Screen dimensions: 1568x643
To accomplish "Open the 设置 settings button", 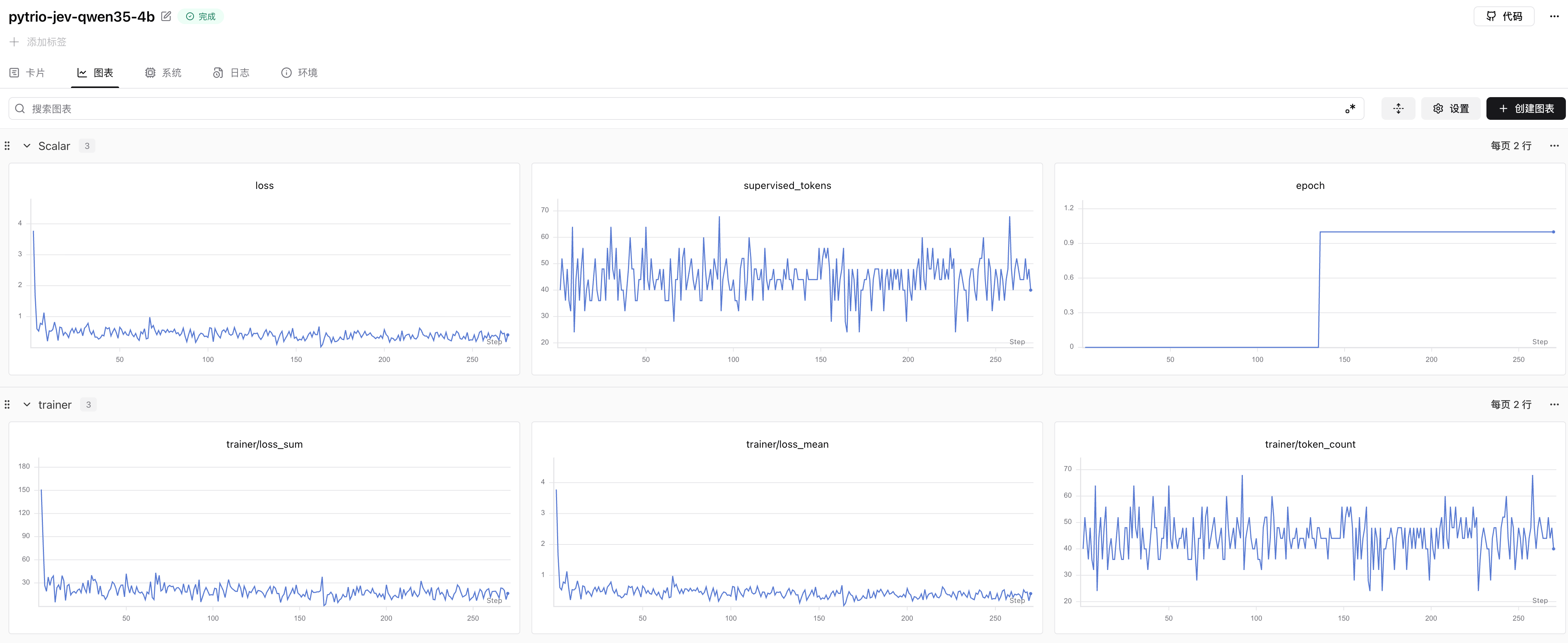I will (1451, 108).
